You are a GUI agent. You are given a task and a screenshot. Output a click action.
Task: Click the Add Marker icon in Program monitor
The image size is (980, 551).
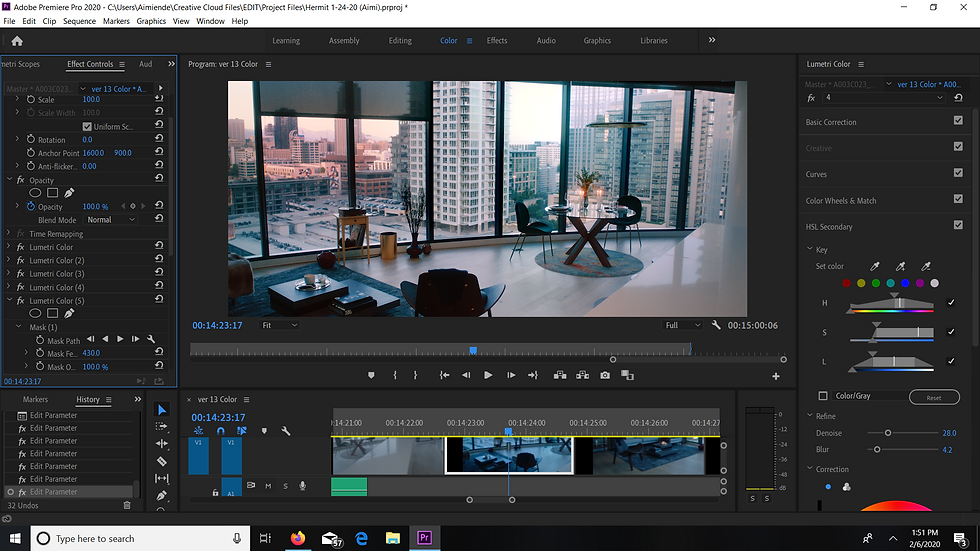pyautogui.click(x=371, y=375)
